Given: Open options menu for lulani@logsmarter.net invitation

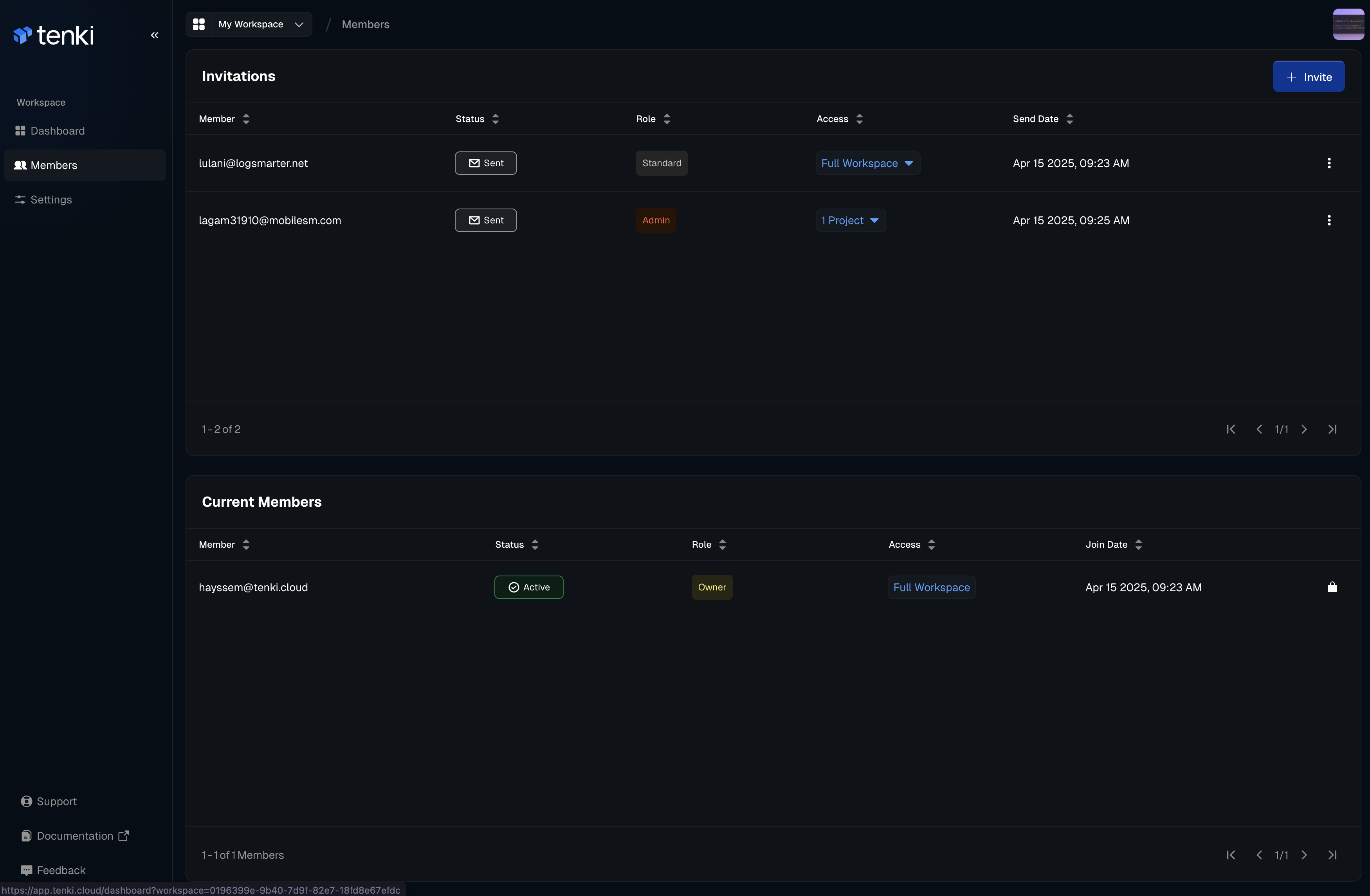Looking at the screenshot, I should tap(1329, 164).
